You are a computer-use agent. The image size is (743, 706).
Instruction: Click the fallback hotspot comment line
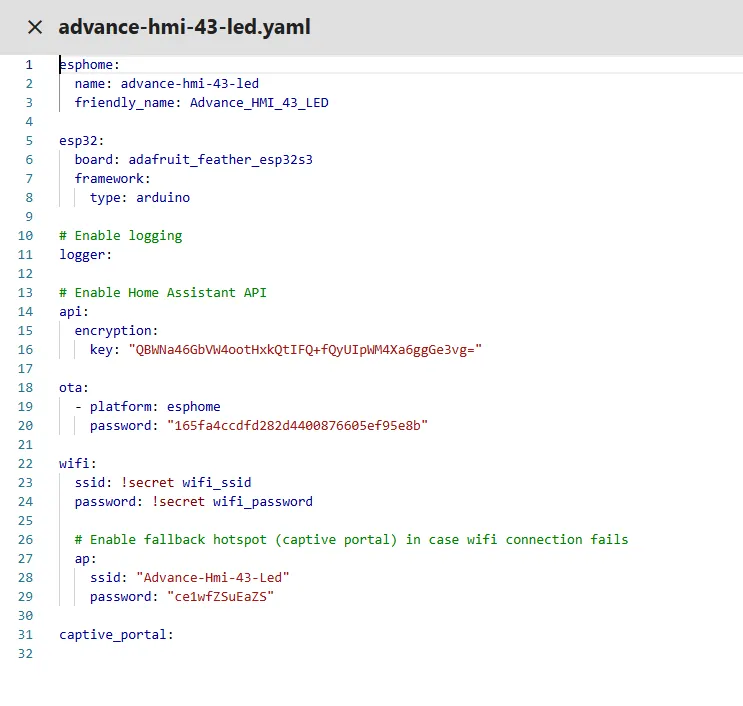click(351, 540)
